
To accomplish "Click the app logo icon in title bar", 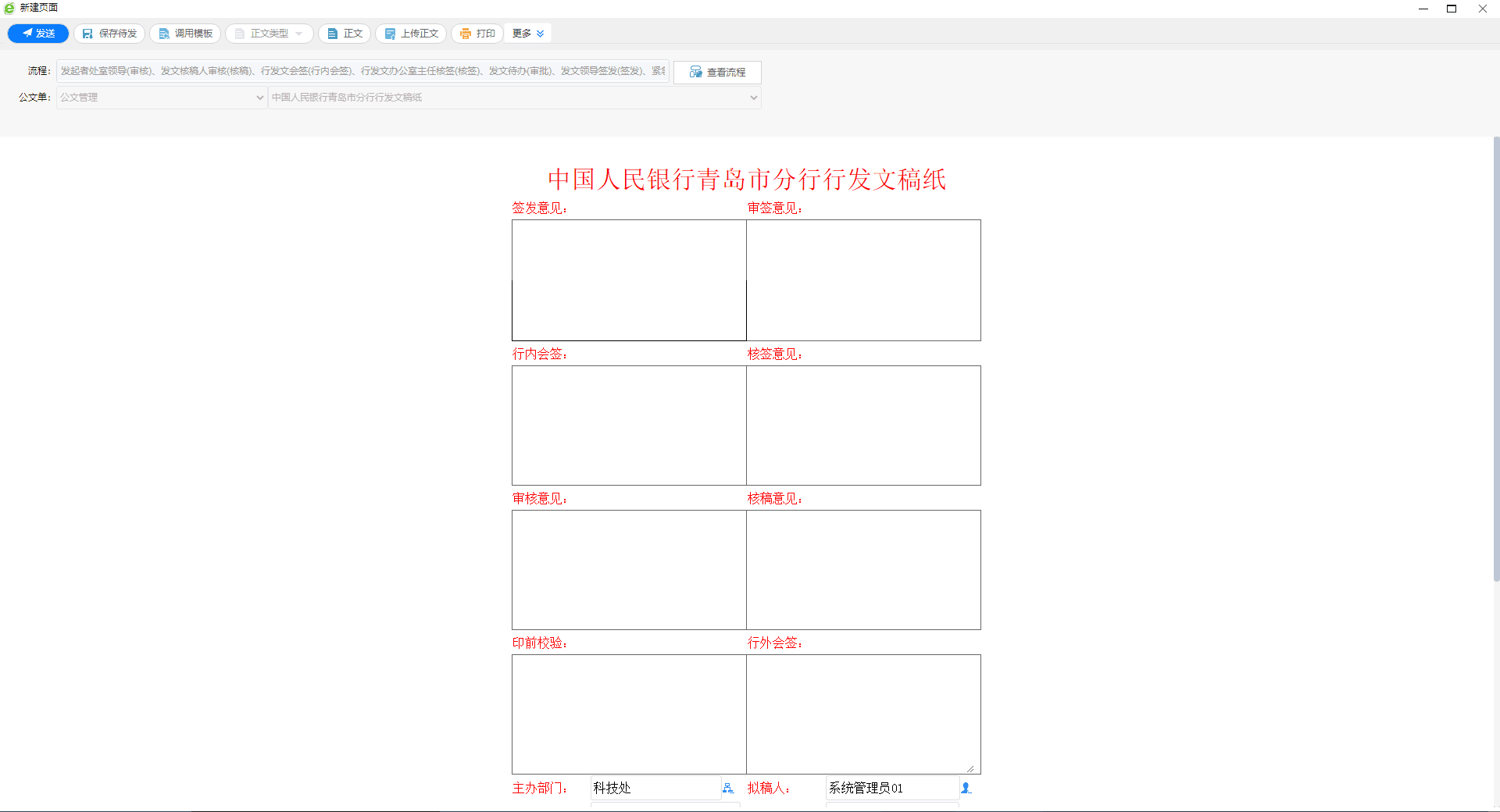I will pyautogui.click(x=9, y=8).
